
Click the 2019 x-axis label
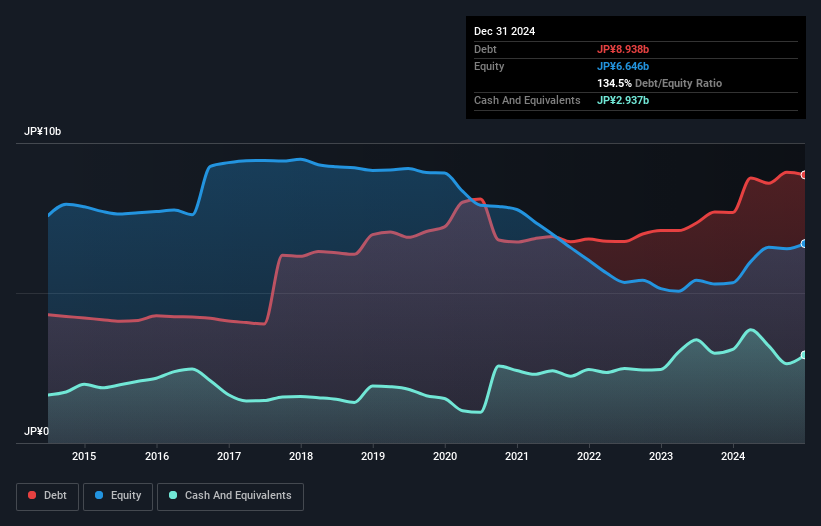373,456
